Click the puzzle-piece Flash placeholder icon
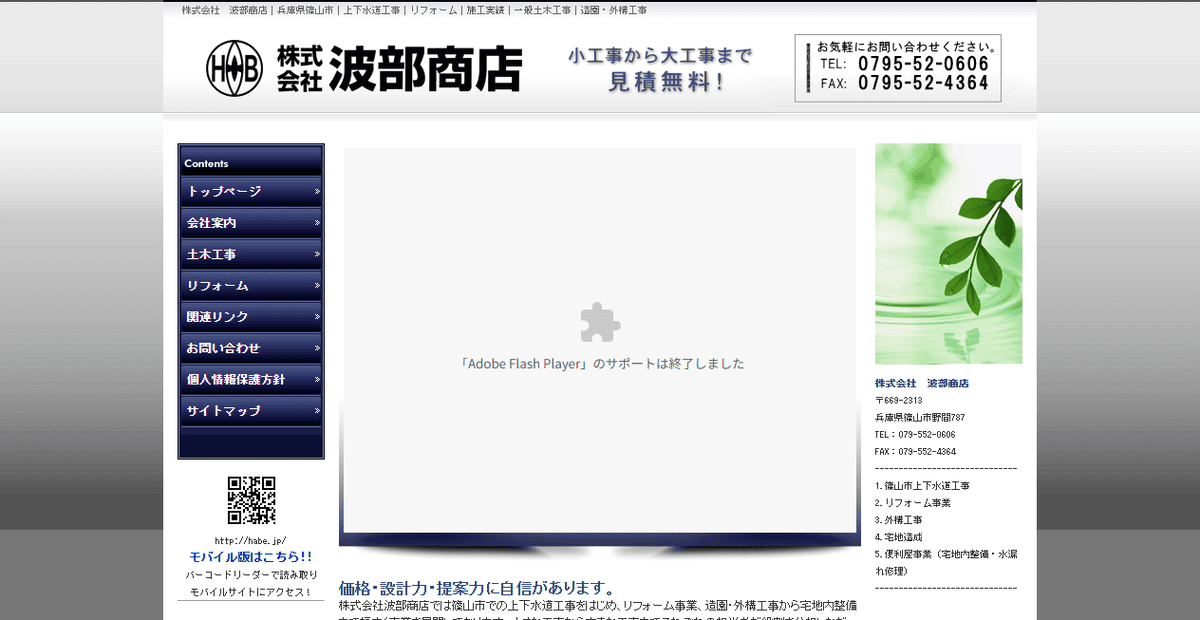Viewport: 1200px width, 620px height. (x=599, y=322)
